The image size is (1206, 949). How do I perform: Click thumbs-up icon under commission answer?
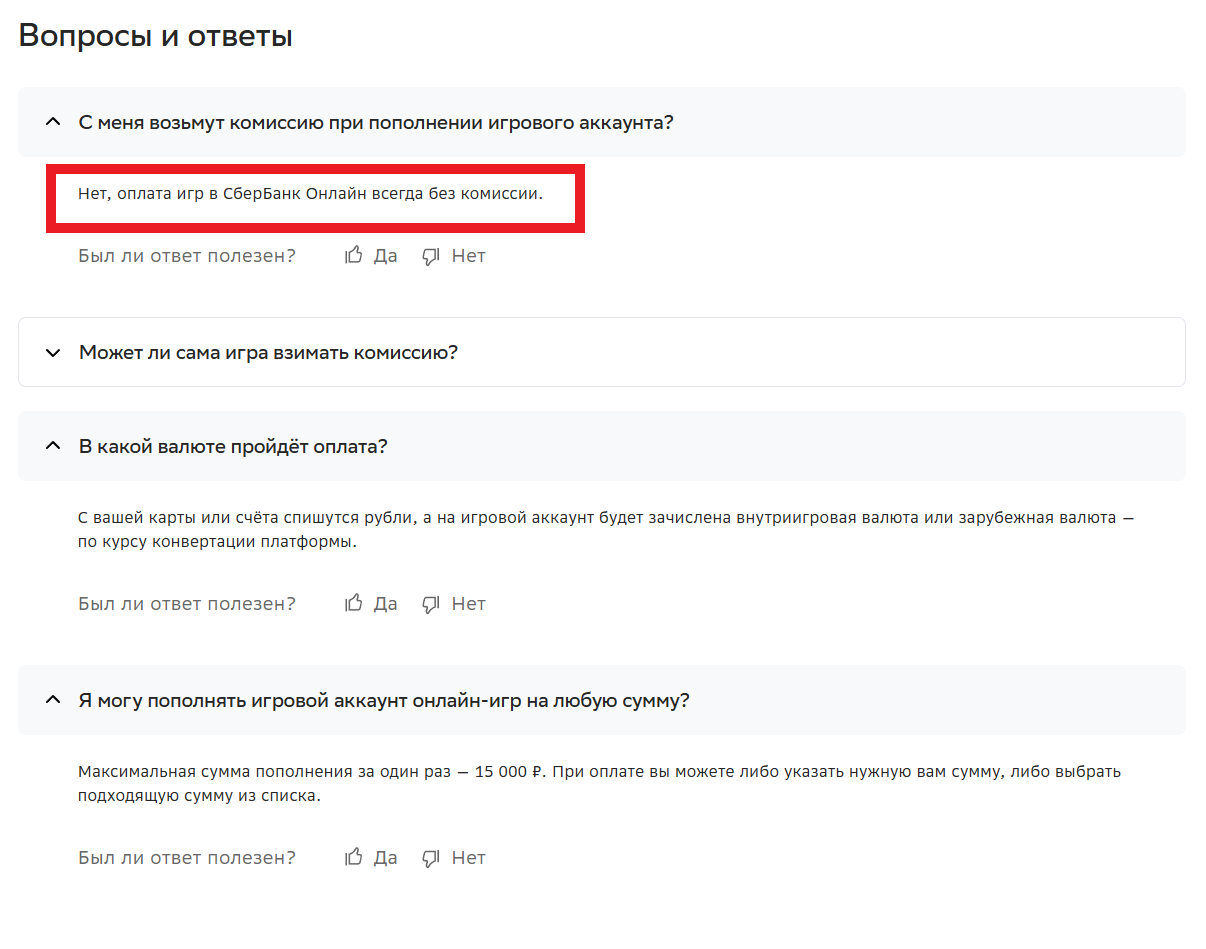click(x=353, y=256)
